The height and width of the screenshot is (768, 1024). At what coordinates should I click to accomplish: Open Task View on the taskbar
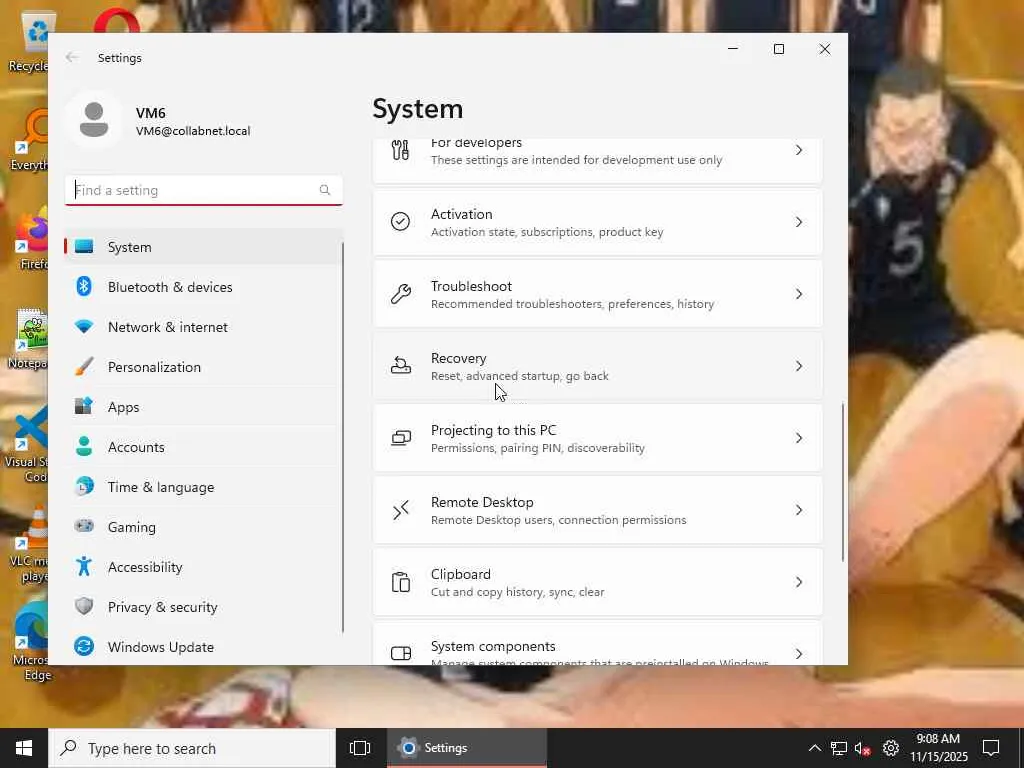click(360, 748)
